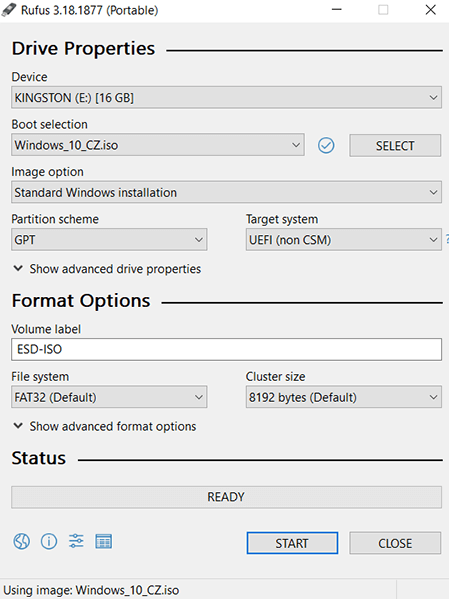
Task: Open the Boot selection dropdown
Action: 158,145
